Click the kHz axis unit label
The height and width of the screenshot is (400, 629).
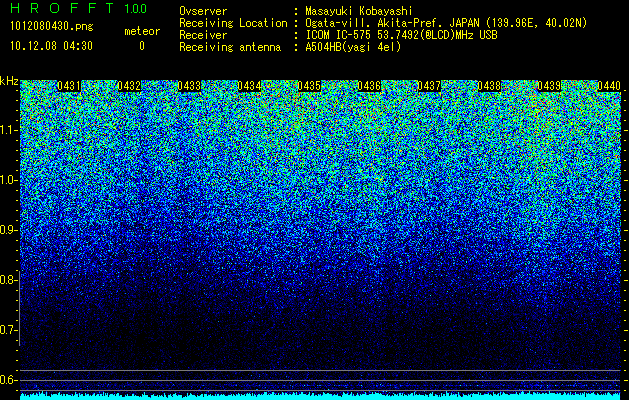(x=9, y=81)
